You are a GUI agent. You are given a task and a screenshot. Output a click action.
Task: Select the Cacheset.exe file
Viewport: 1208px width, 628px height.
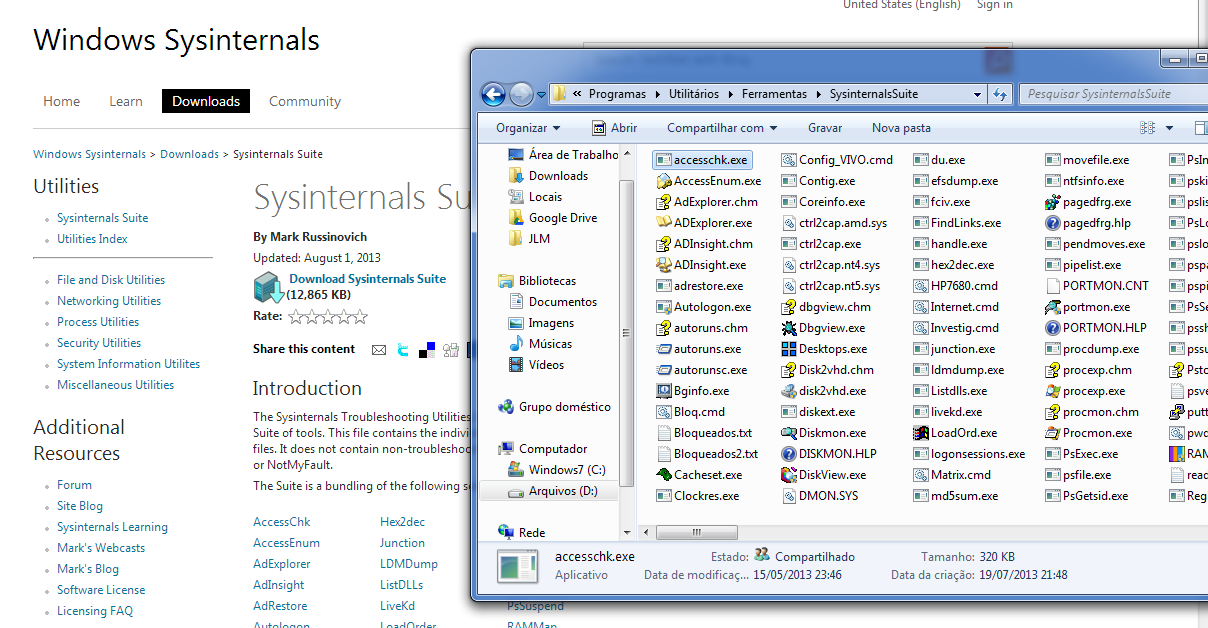(700, 475)
